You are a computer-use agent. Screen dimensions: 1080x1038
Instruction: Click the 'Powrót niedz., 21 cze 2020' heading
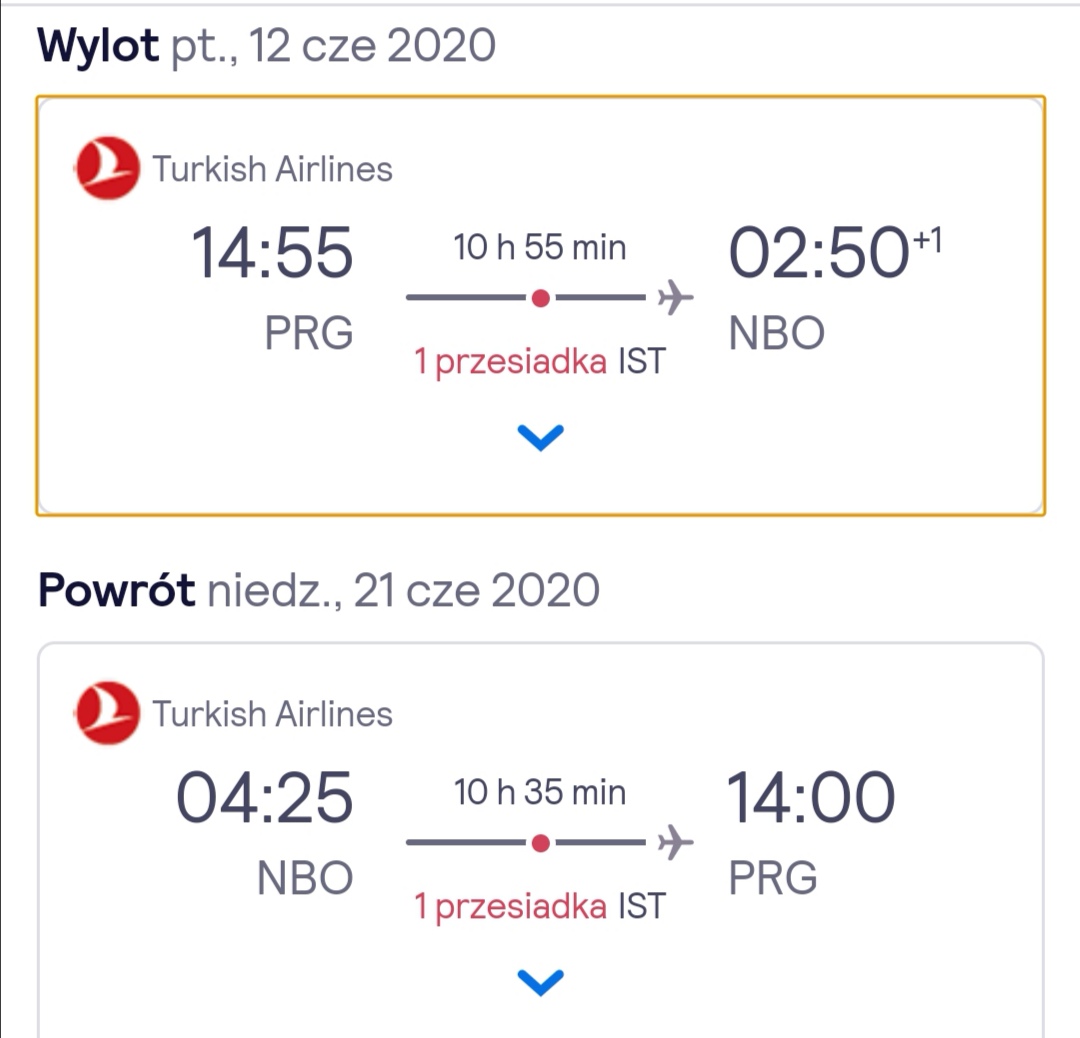pos(319,590)
